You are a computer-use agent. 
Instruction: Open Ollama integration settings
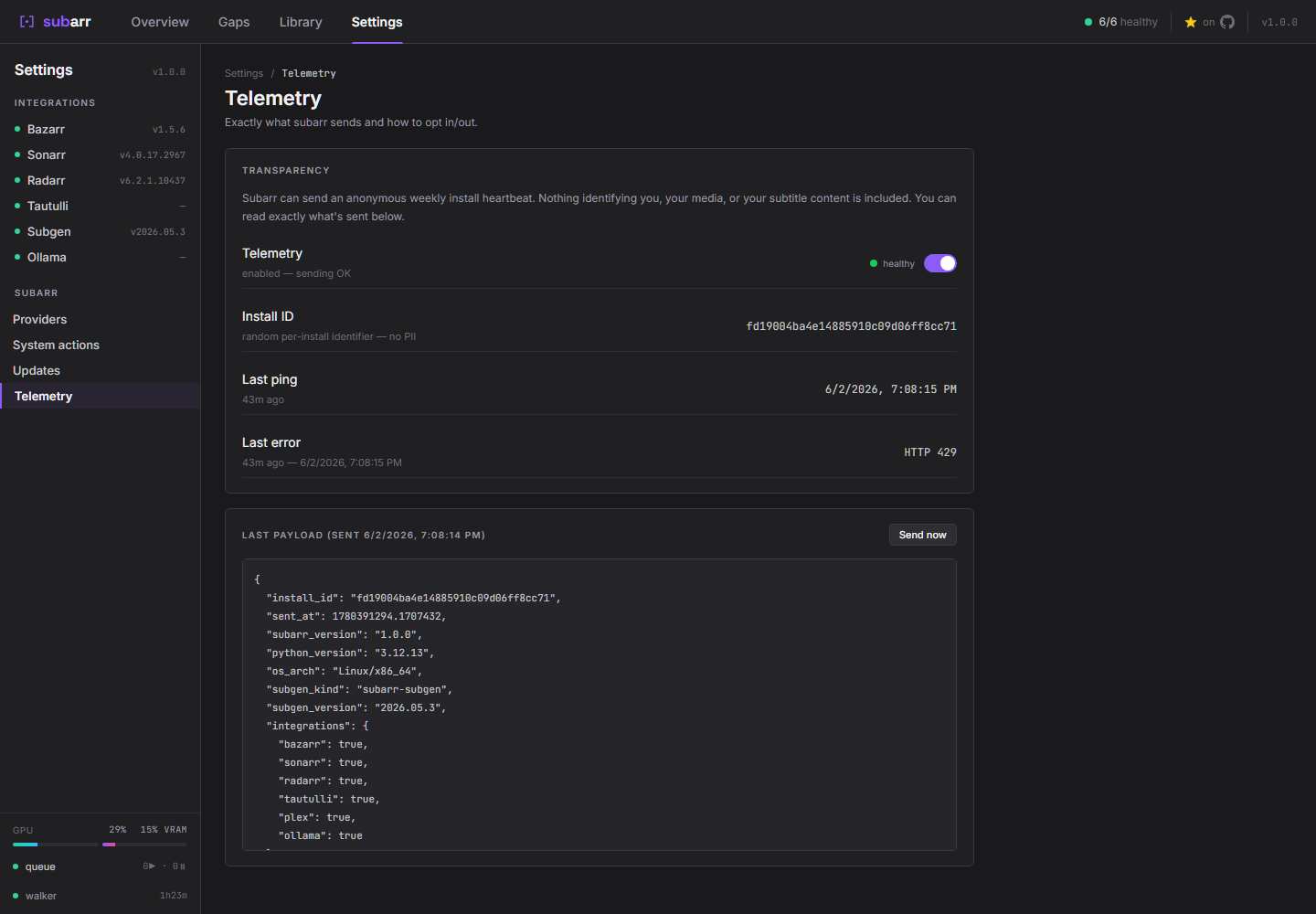coord(101,257)
